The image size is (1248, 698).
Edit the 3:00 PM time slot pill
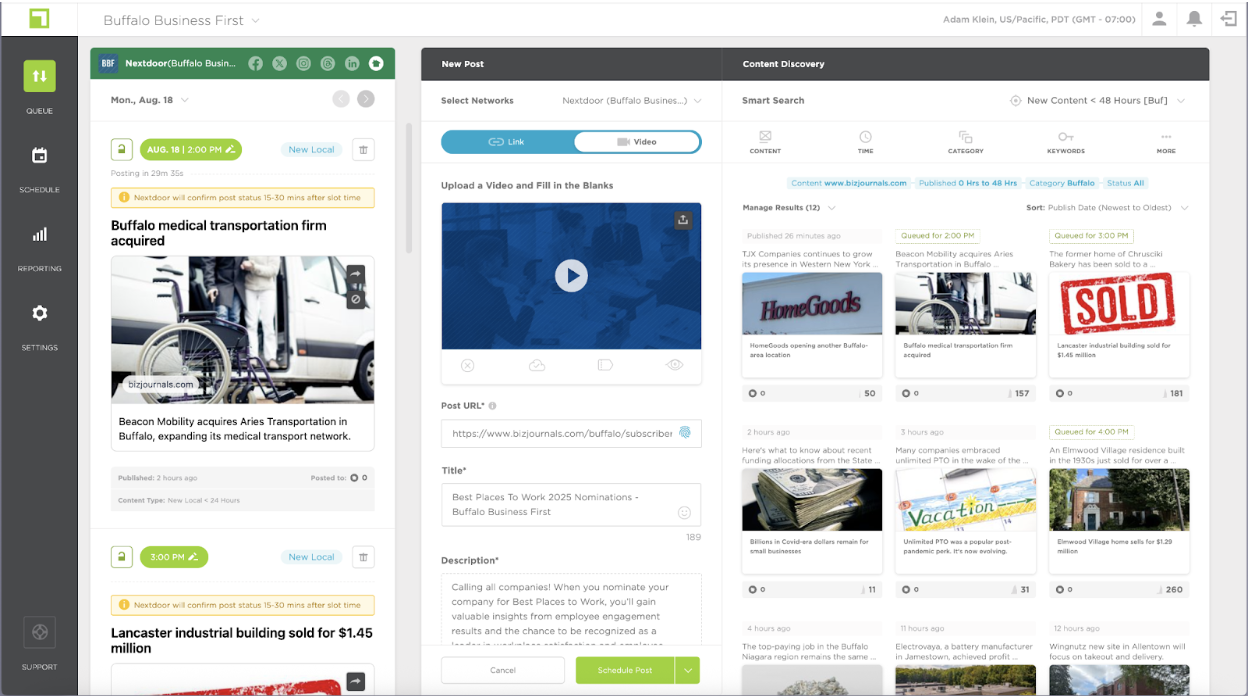(x=174, y=557)
